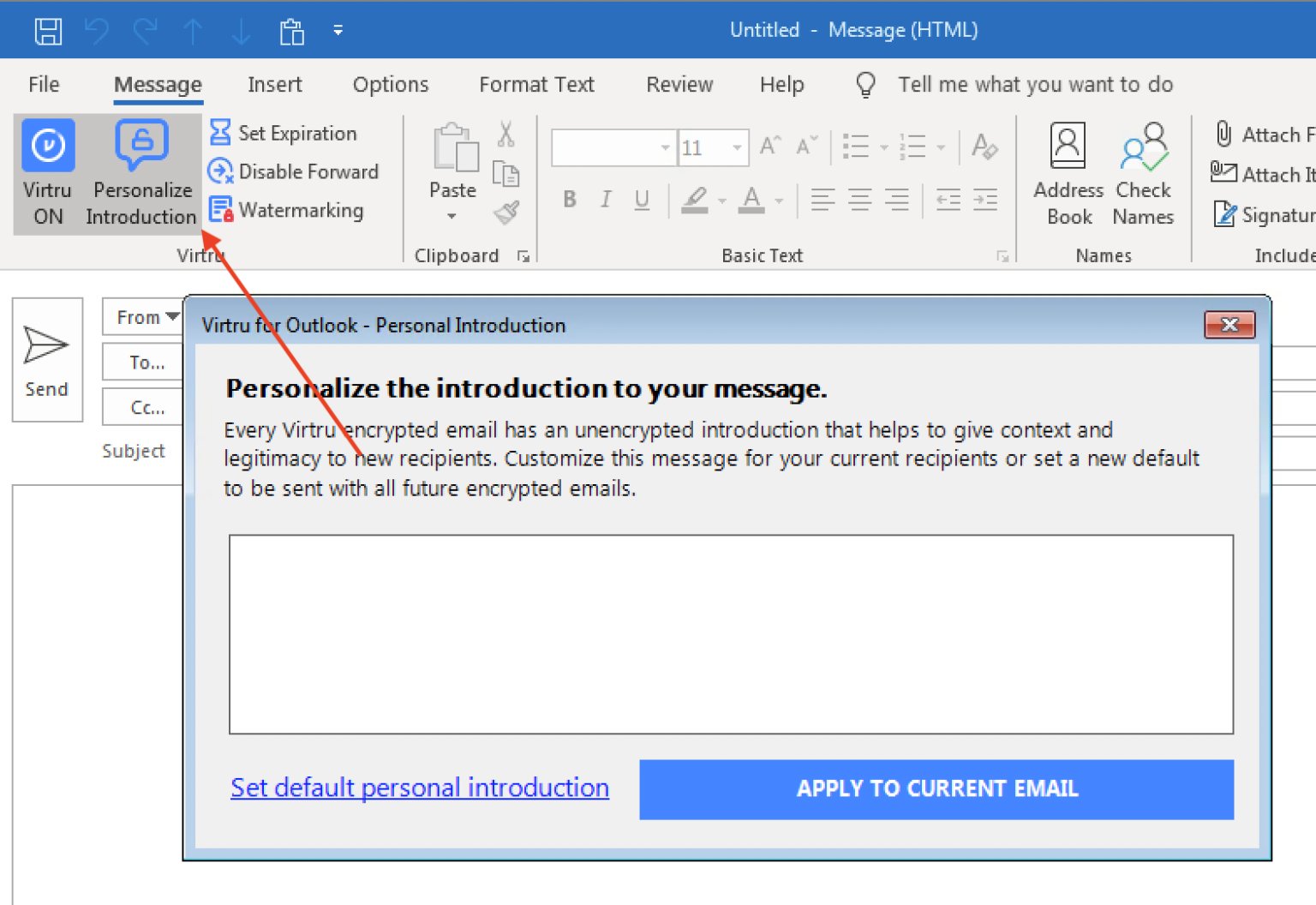
Task: Set an expiration for the email
Action: 285,133
